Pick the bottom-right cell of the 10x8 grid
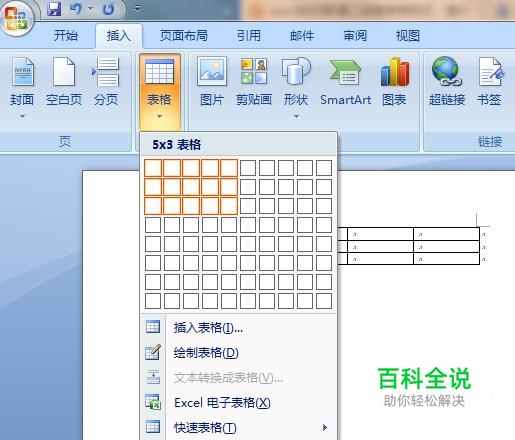Viewport: 515px width, 440px height. point(324,301)
